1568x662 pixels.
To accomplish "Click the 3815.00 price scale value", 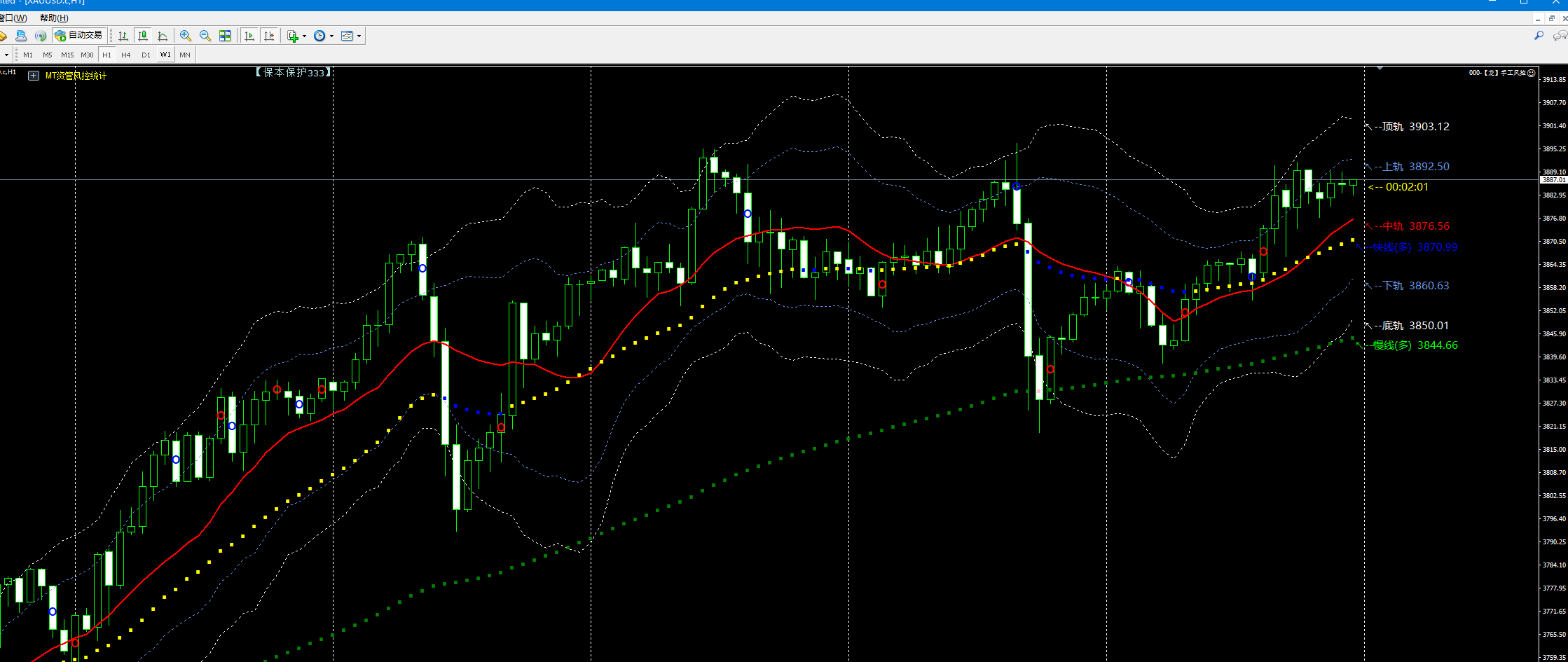I will click(1554, 450).
